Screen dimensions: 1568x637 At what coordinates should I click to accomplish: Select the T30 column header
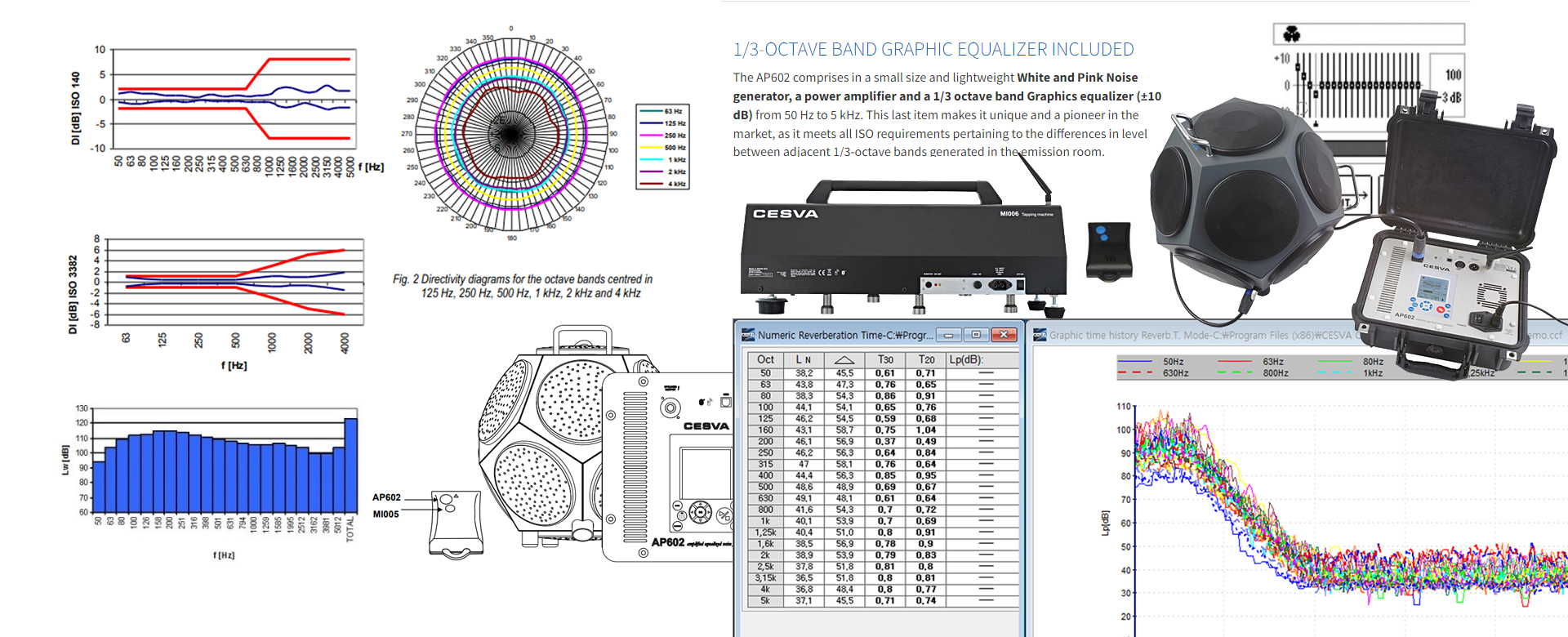[x=885, y=359]
